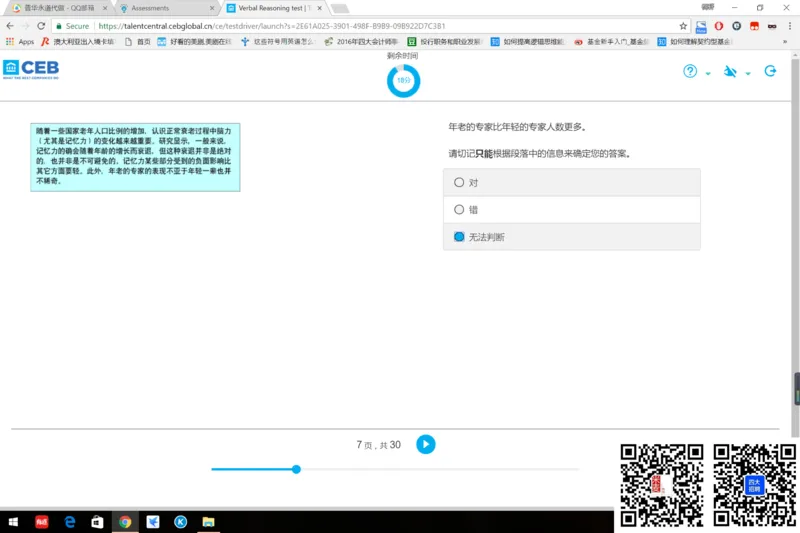Open the 首页 bookmark
This screenshot has width=800, height=533.
coord(138,42)
